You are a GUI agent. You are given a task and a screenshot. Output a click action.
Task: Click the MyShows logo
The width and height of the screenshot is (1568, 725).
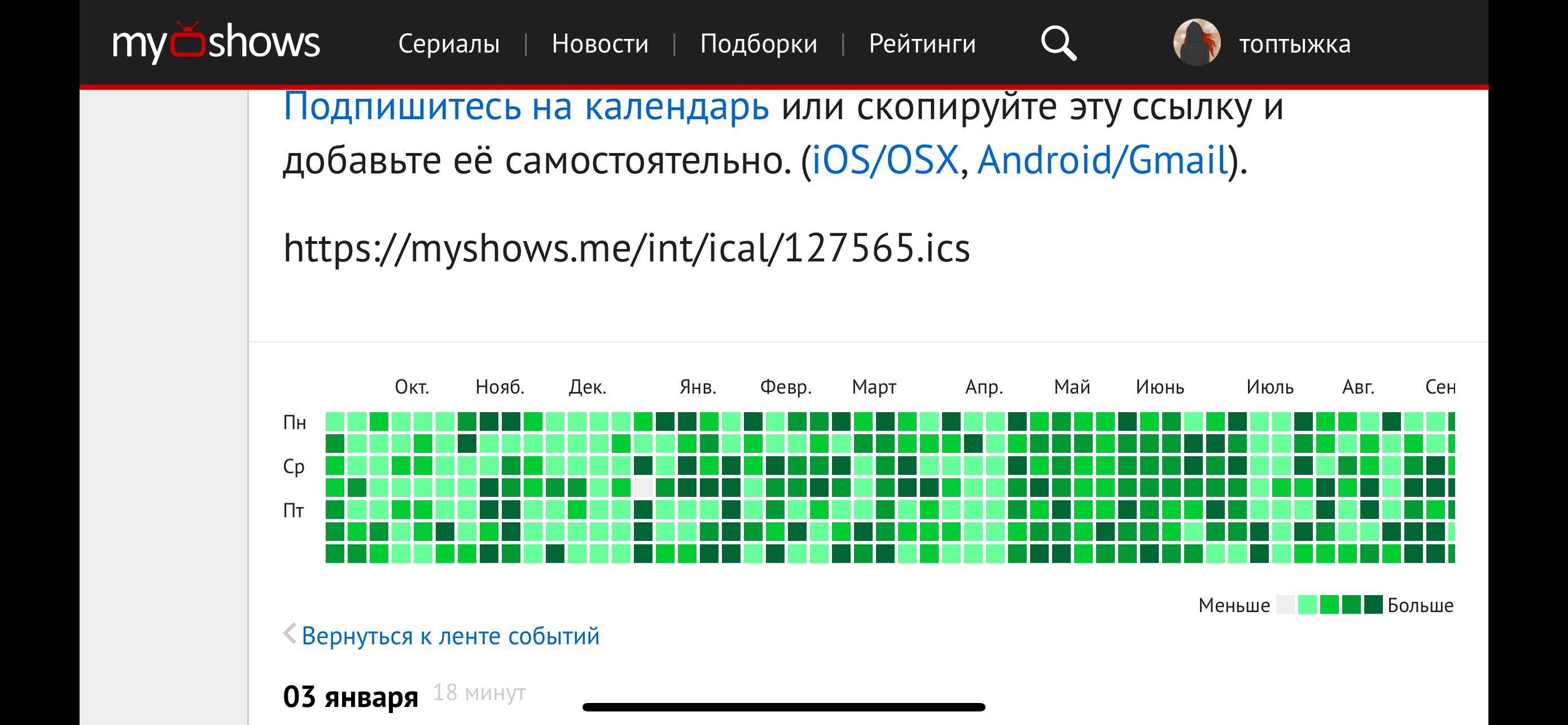[x=216, y=42]
